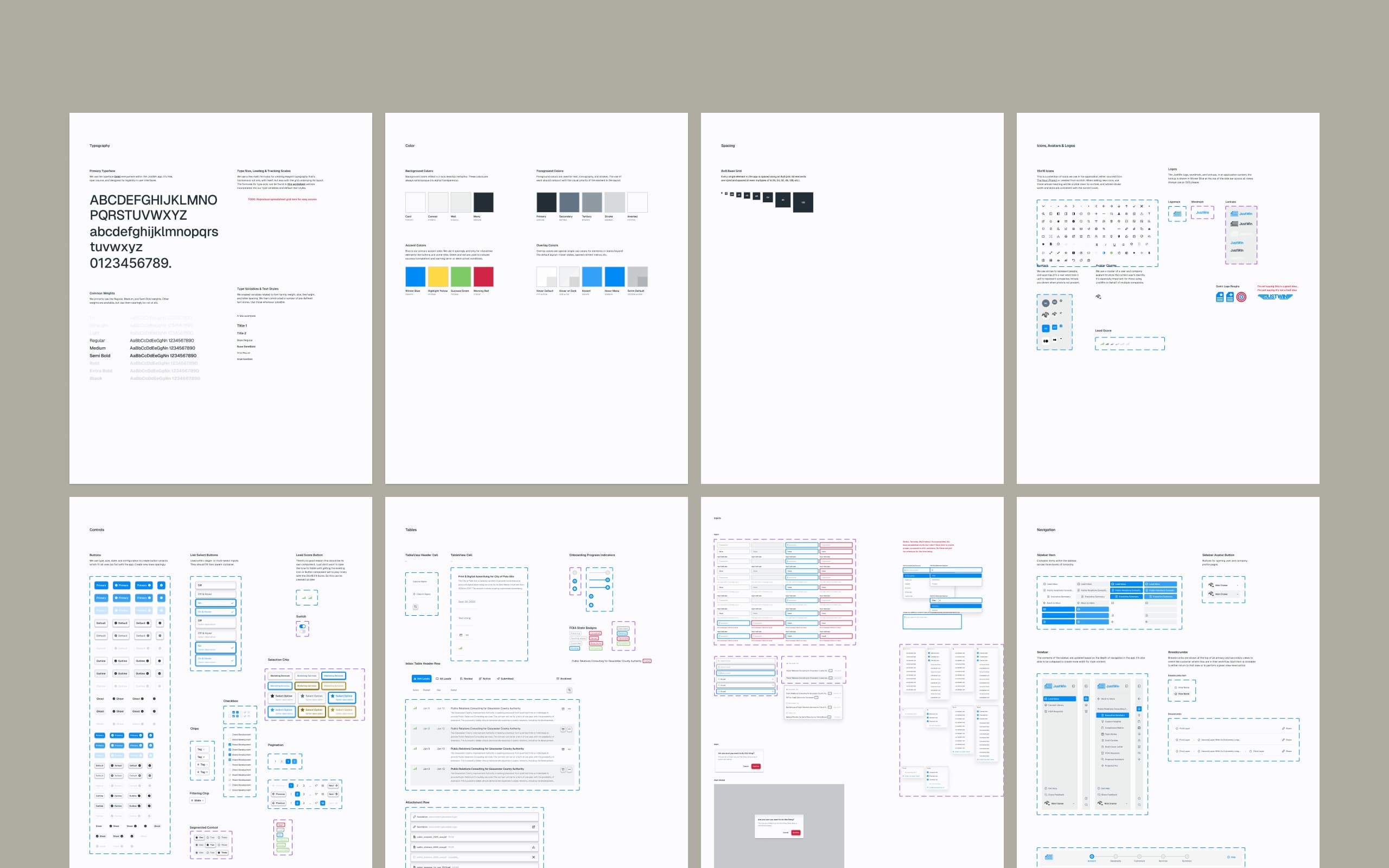Click the green lead score bars icon
The height and width of the screenshot is (868, 1389).
[x=1104, y=344]
